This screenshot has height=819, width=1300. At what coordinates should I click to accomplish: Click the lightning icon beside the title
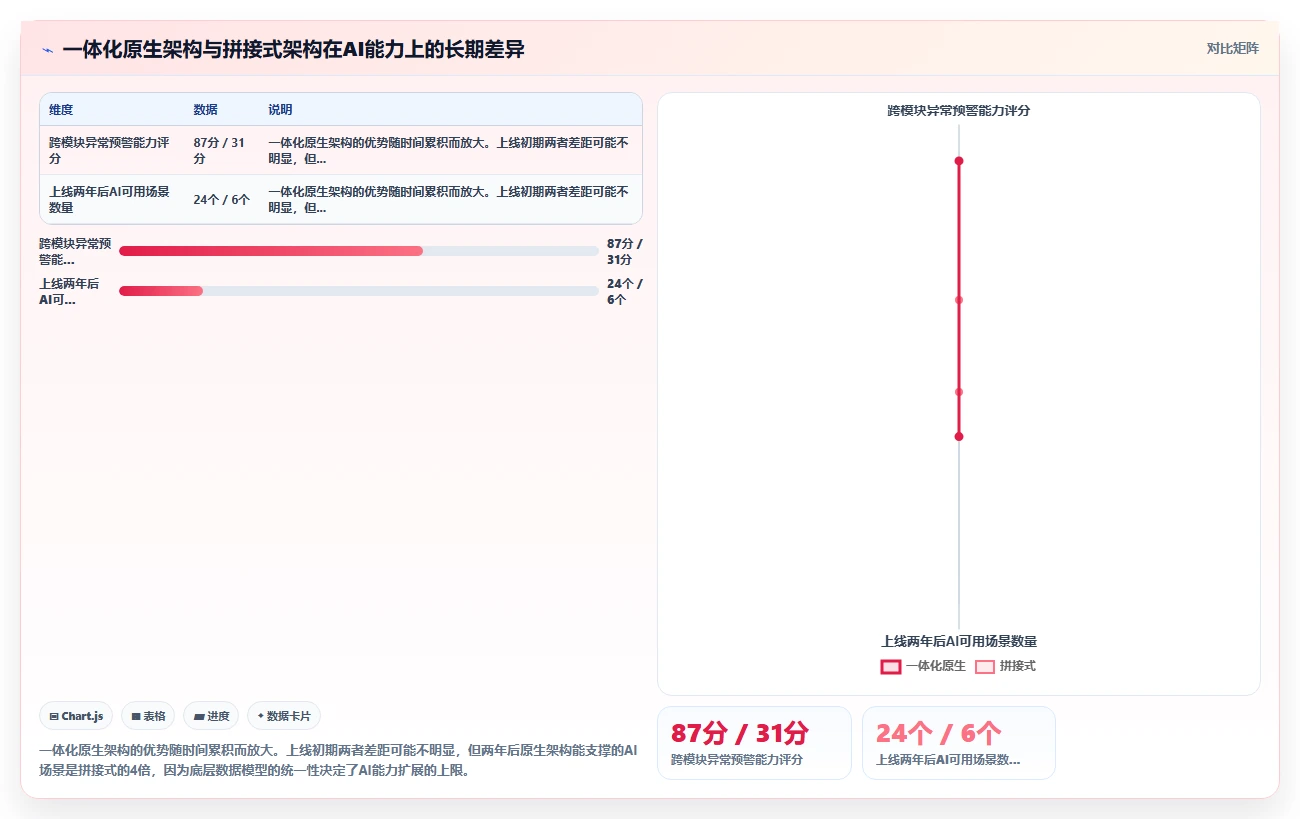pyautogui.click(x=47, y=49)
